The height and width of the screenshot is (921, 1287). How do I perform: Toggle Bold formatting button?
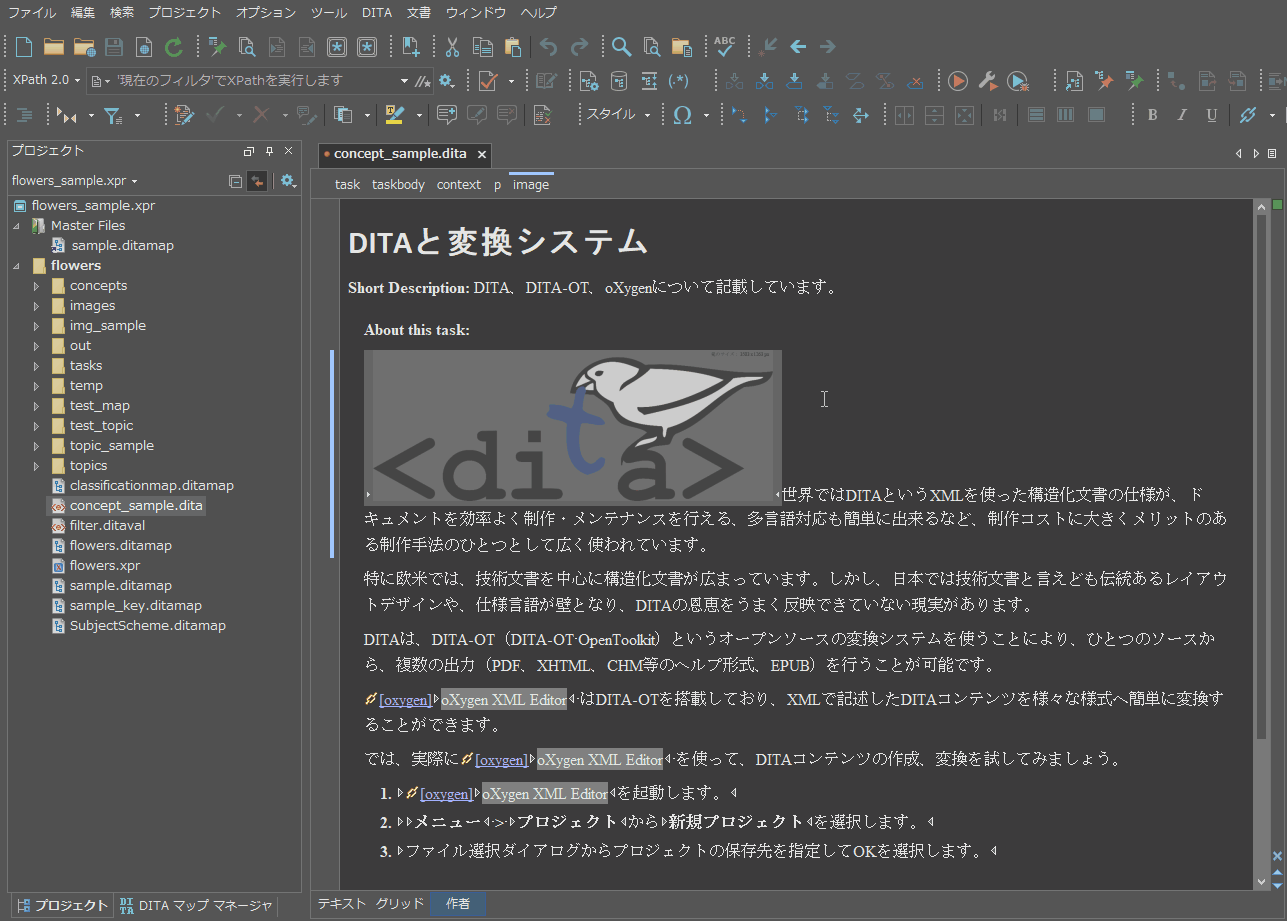coord(1152,115)
